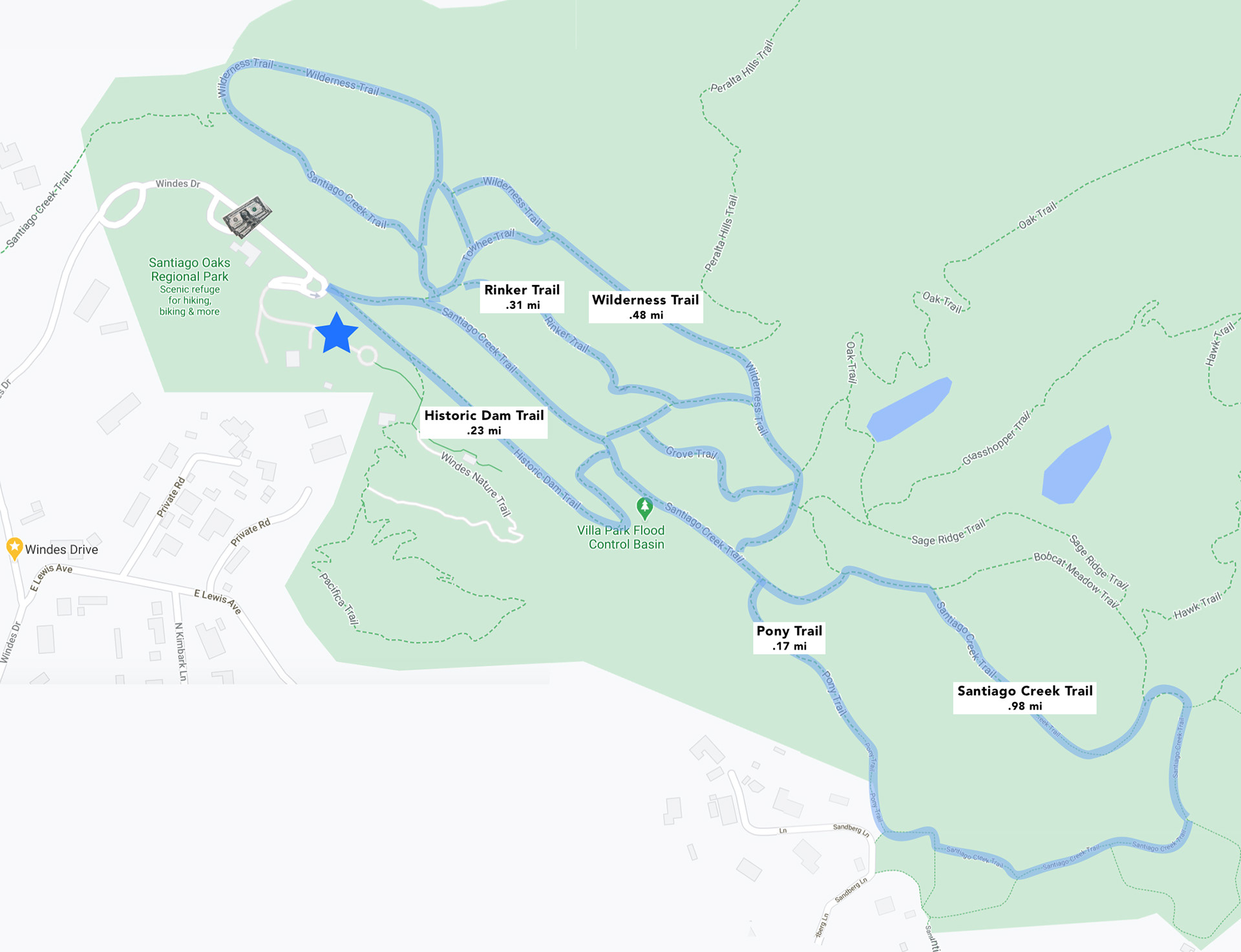
Task: Click the Villa Park Flood Control Basin text
Action: [621, 537]
